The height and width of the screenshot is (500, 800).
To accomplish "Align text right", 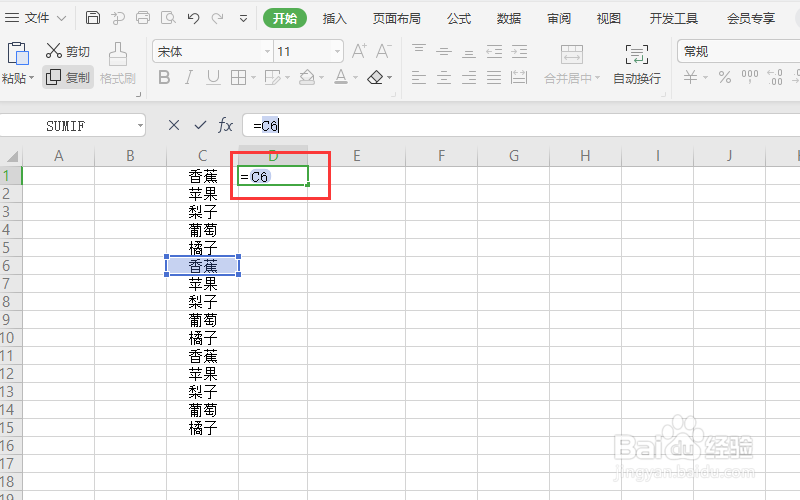I will (469, 78).
